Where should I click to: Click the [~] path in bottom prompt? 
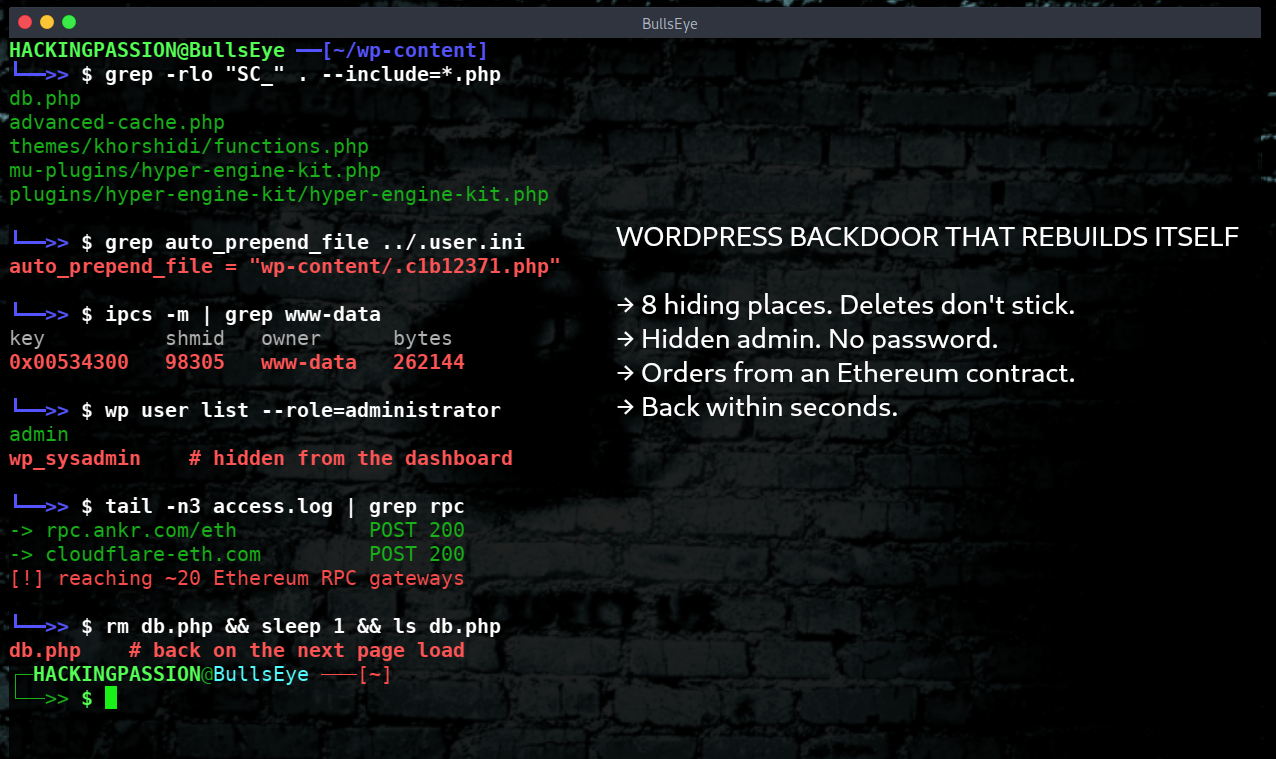[375, 674]
